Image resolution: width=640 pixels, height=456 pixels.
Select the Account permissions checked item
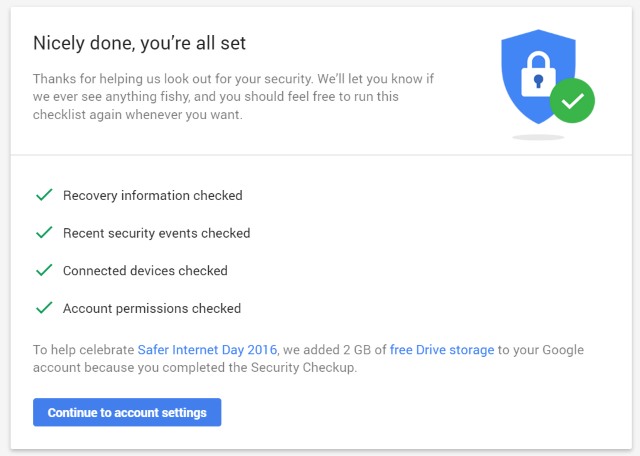click(x=151, y=309)
